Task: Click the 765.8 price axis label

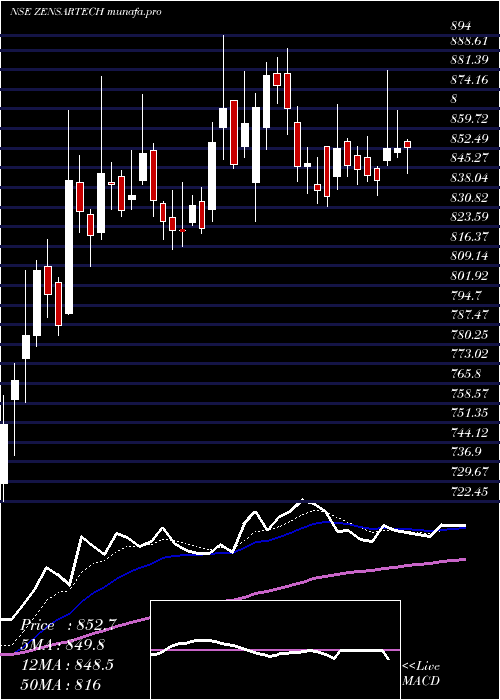Action: click(466, 374)
